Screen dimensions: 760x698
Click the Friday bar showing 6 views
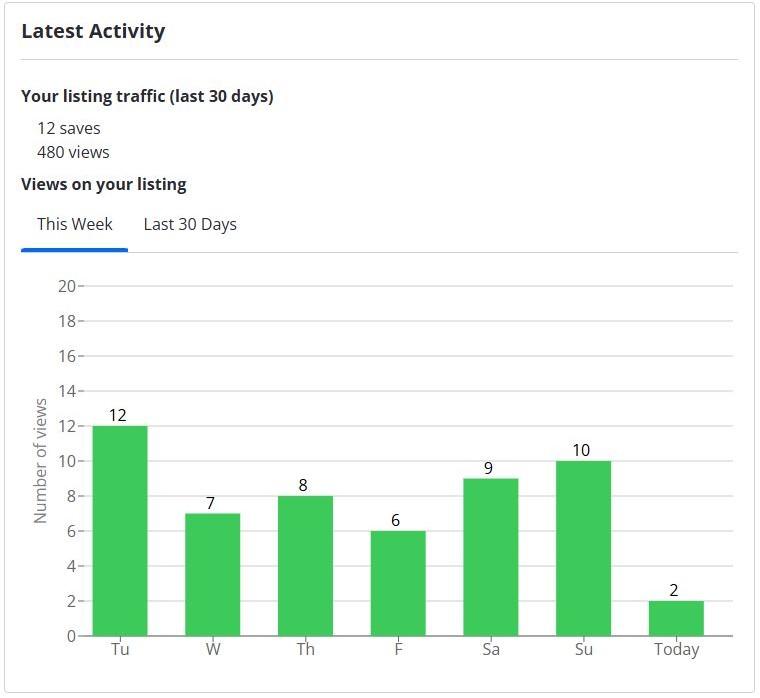(x=398, y=583)
